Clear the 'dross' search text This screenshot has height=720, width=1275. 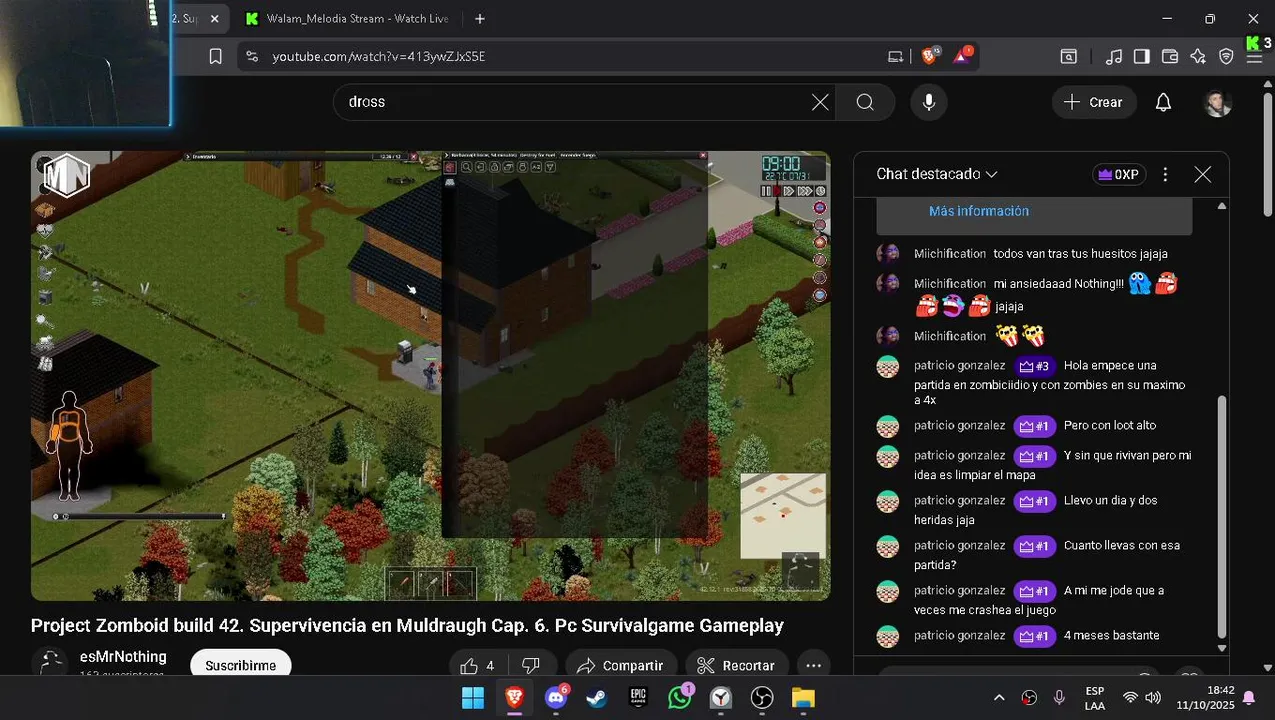click(x=820, y=102)
